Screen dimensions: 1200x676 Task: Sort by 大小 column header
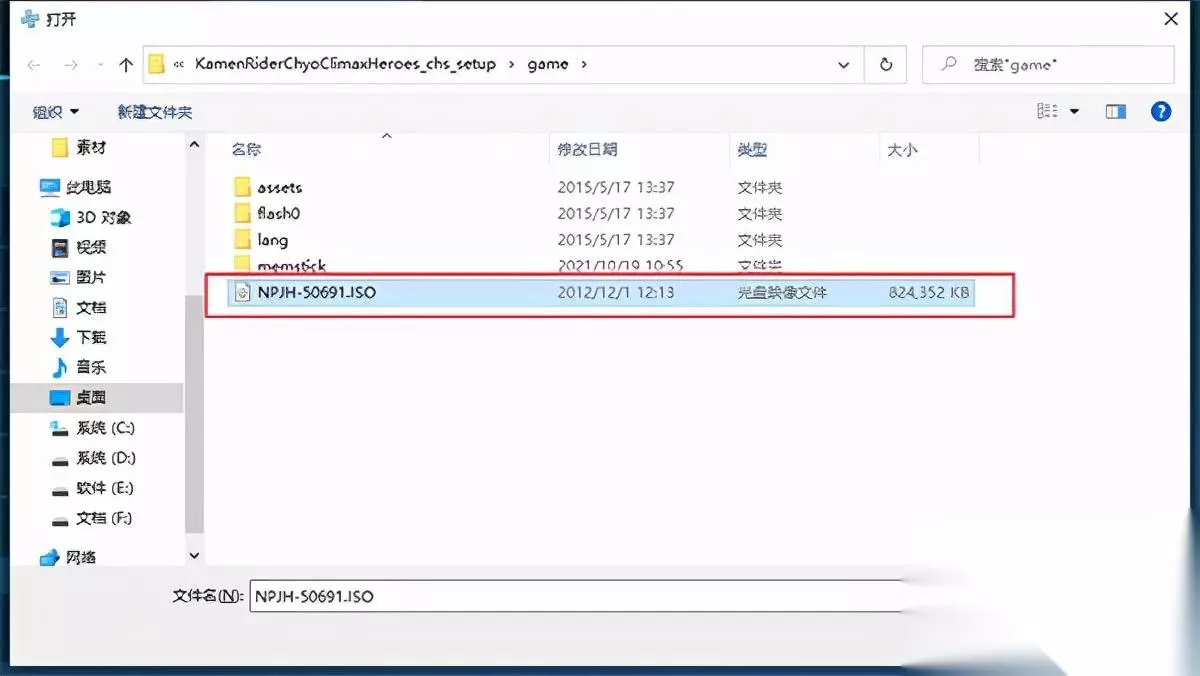902,150
